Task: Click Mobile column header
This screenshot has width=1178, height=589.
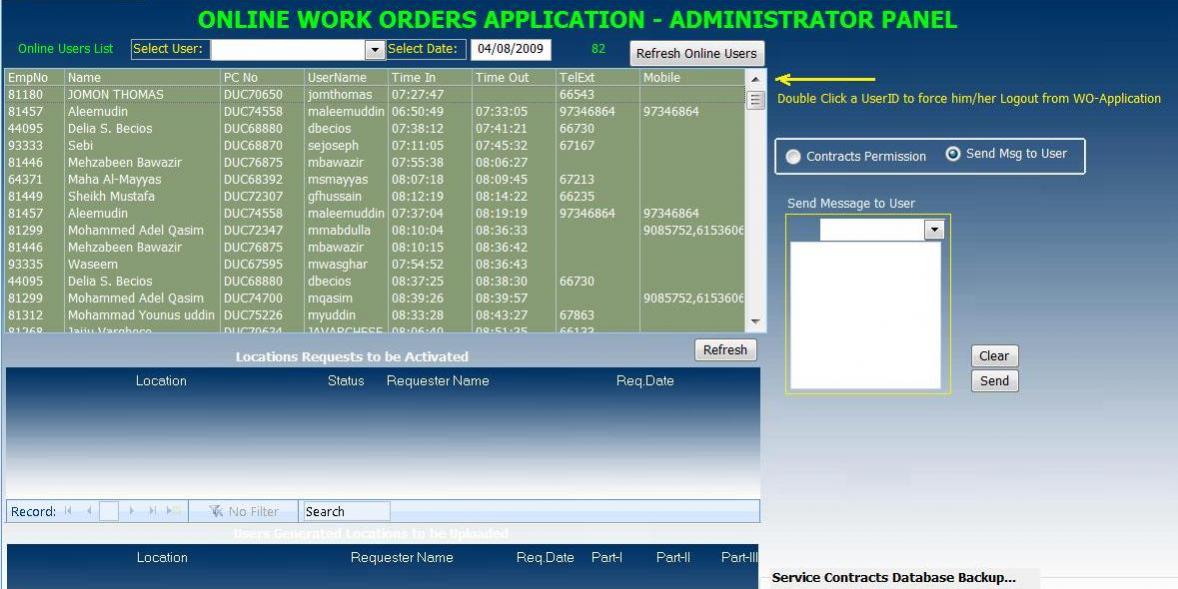Action: 662,78
